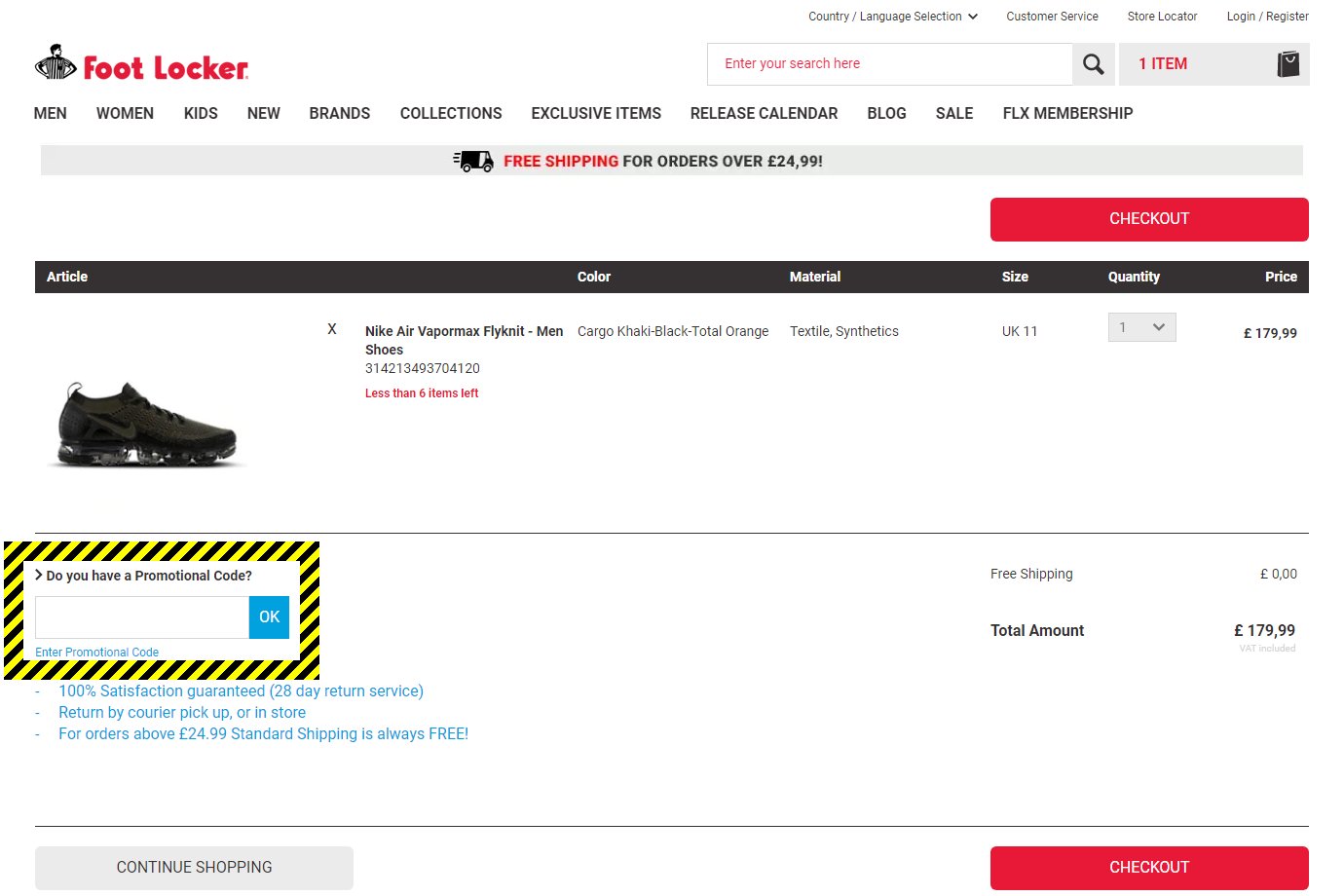Open the Quantity dropdown for the shoes
Viewport: 1344px width, 896px height.
(x=1141, y=327)
